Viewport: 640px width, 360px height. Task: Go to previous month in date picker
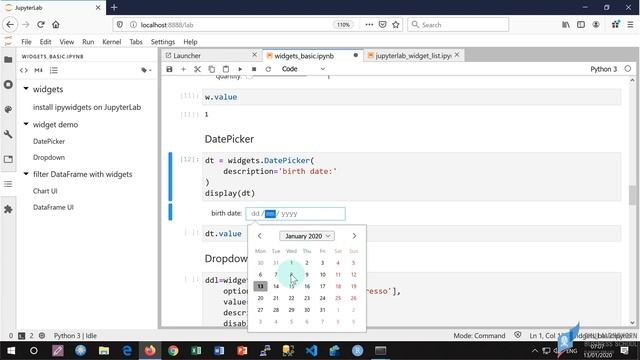click(x=260, y=236)
